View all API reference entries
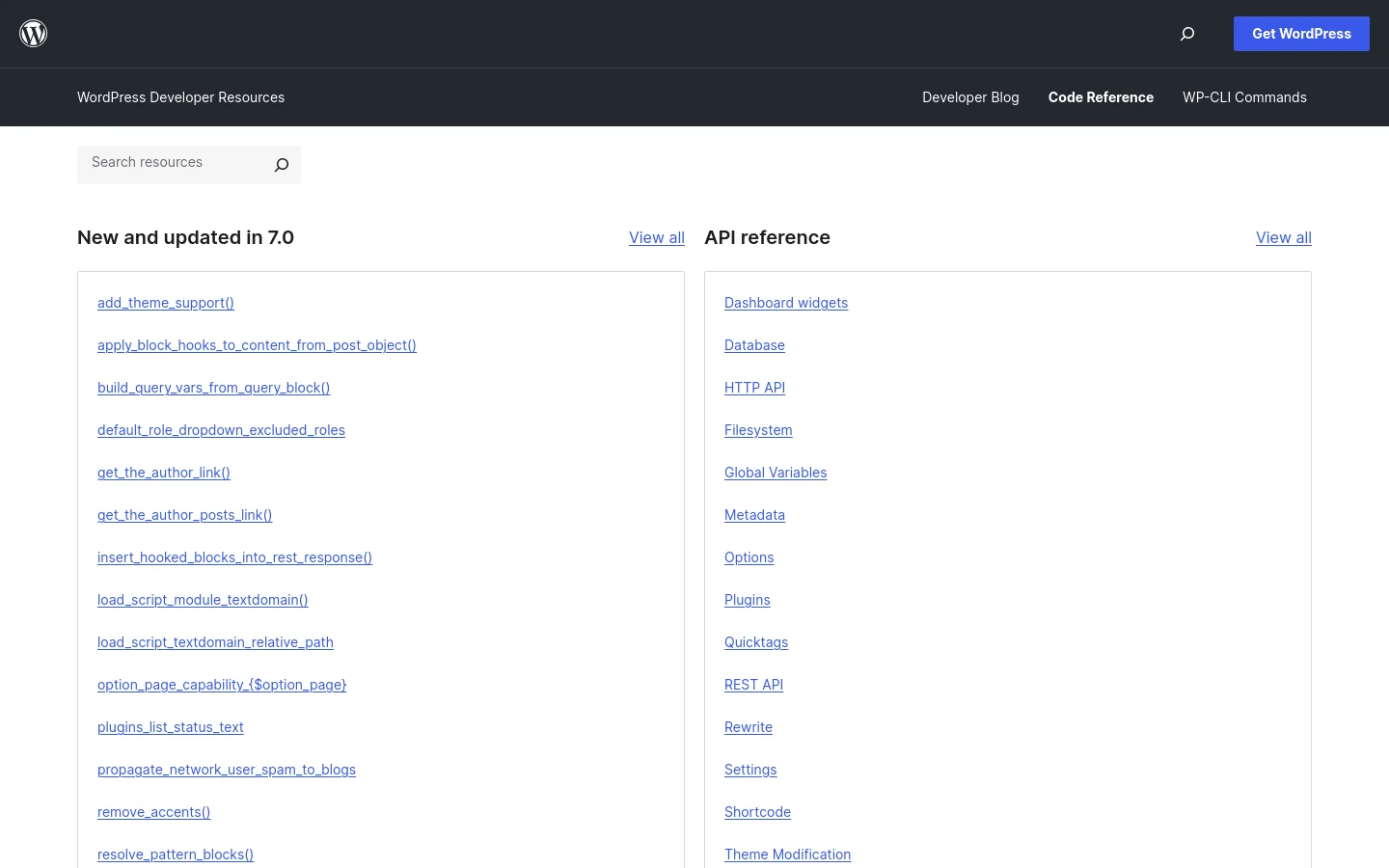 1284,237
